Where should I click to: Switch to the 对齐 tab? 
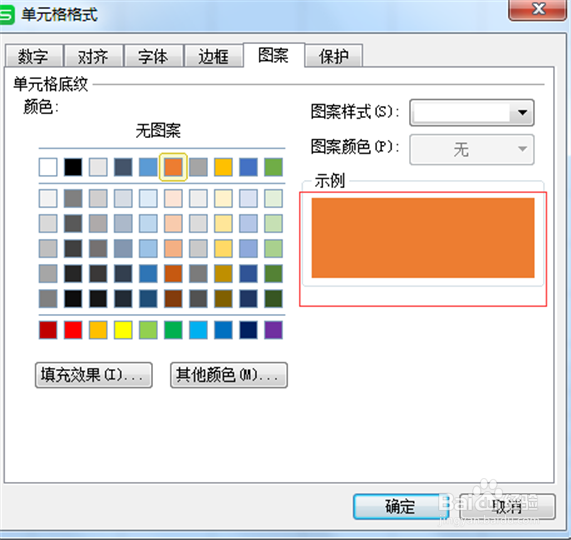[x=94, y=56]
